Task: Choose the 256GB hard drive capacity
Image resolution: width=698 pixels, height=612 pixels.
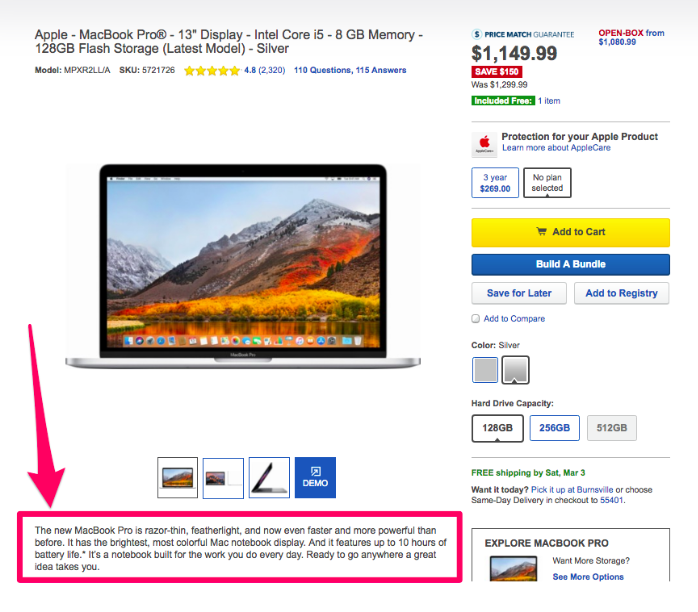Action: pyautogui.click(x=555, y=428)
